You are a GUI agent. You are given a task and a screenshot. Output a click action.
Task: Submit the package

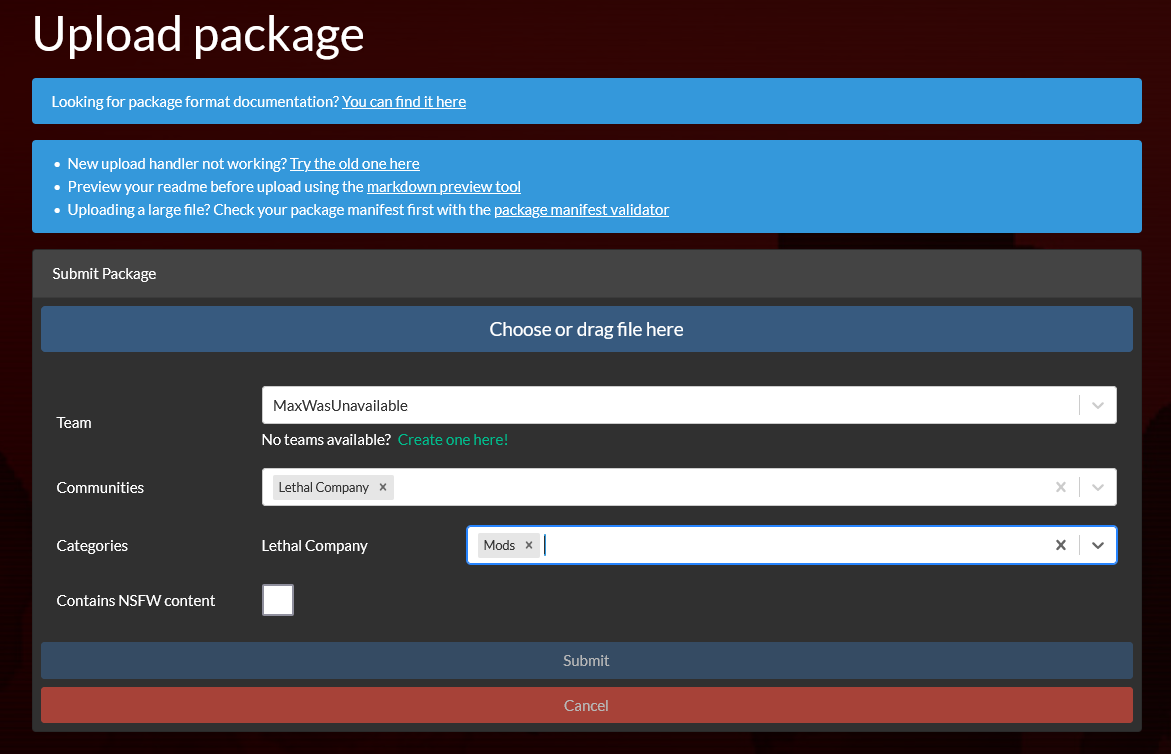(586, 660)
